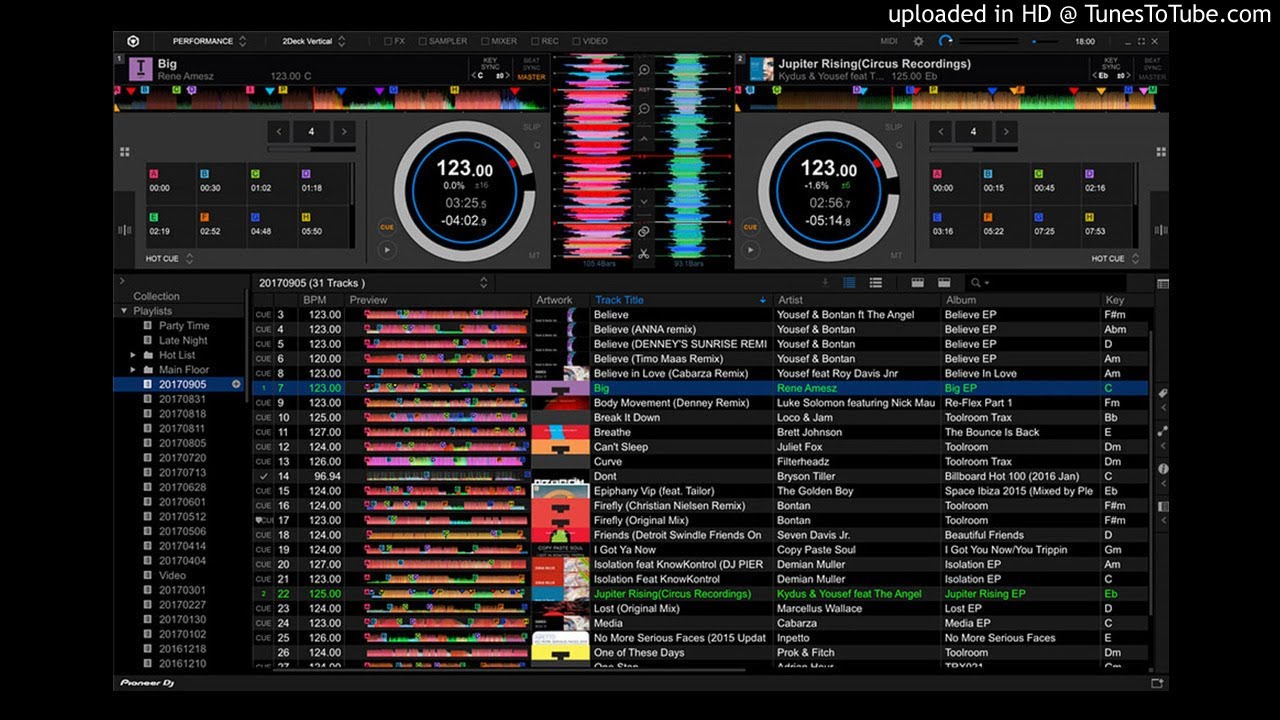Sort by the Album column header
This screenshot has width=1280, height=720.
tap(1021, 300)
